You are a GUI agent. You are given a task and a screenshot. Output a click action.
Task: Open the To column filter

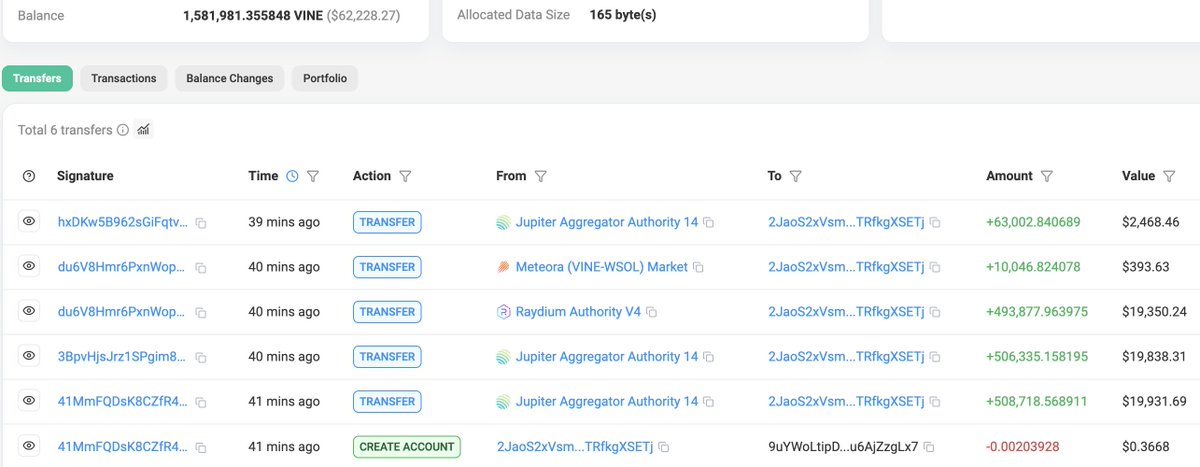click(795, 176)
